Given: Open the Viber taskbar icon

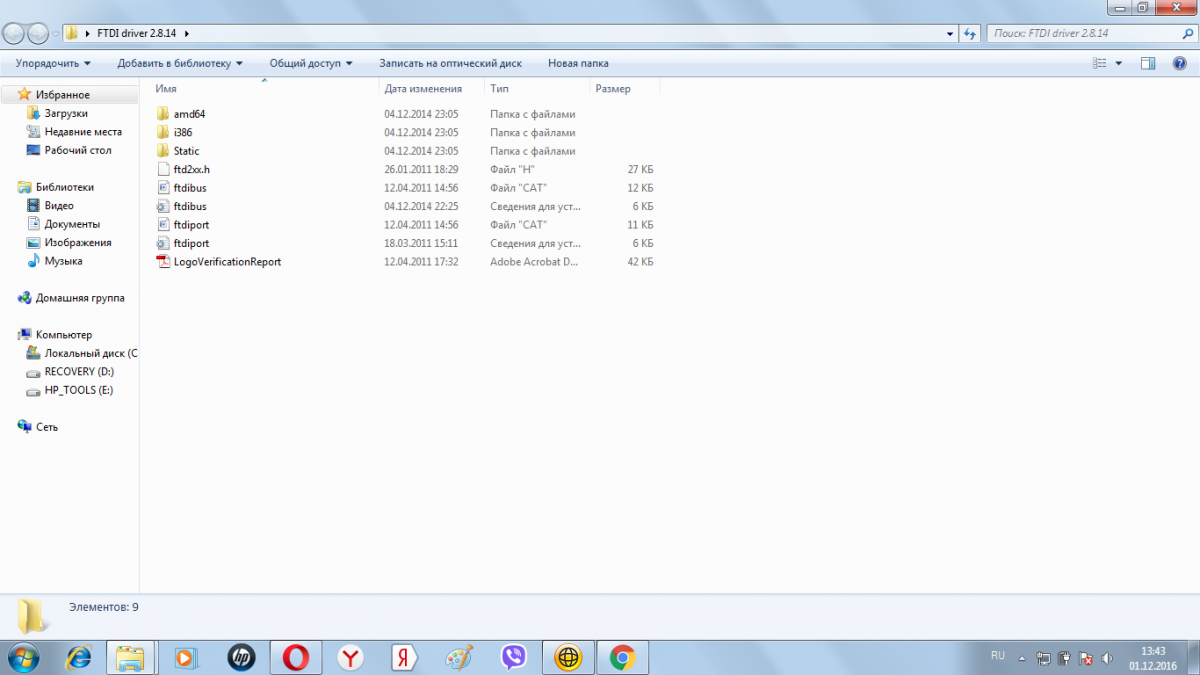Looking at the screenshot, I should pyautogui.click(x=514, y=657).
